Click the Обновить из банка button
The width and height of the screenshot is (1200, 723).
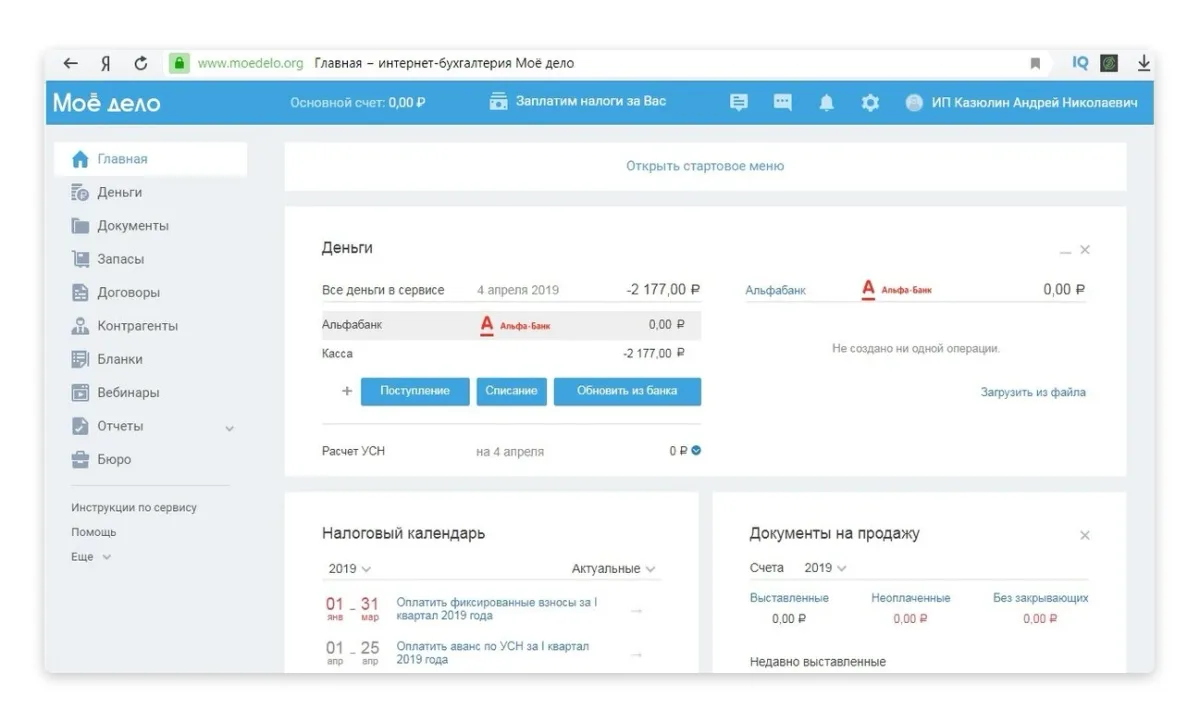pyautogui.click(x=627, y=391)
